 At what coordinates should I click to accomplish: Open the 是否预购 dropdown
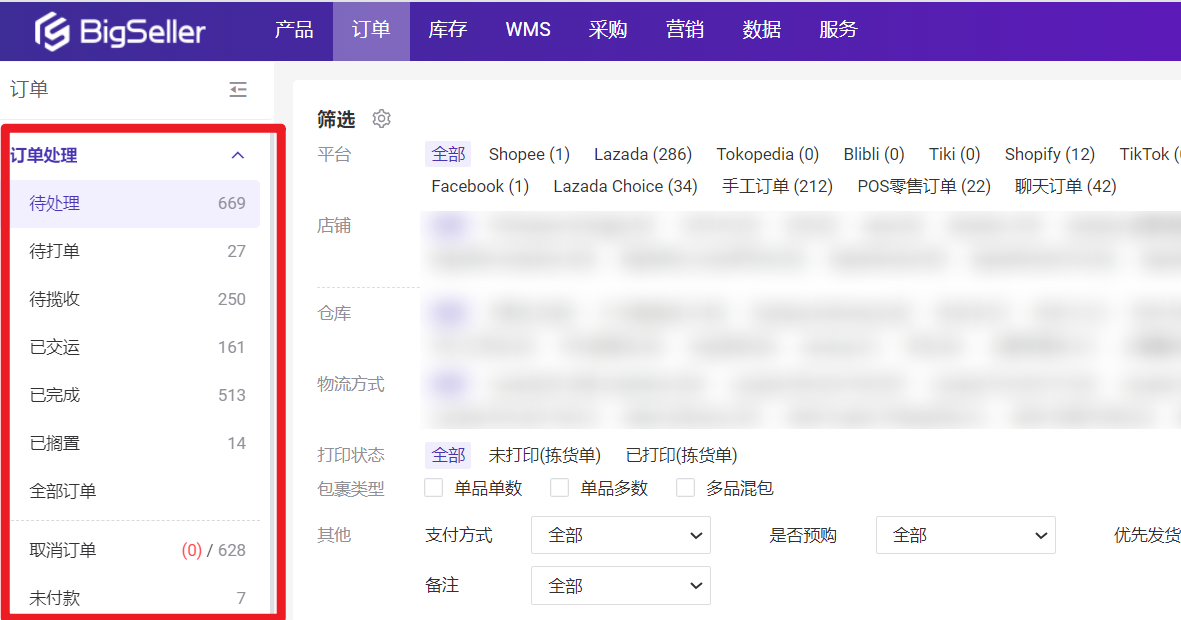(x=964, y=535)
